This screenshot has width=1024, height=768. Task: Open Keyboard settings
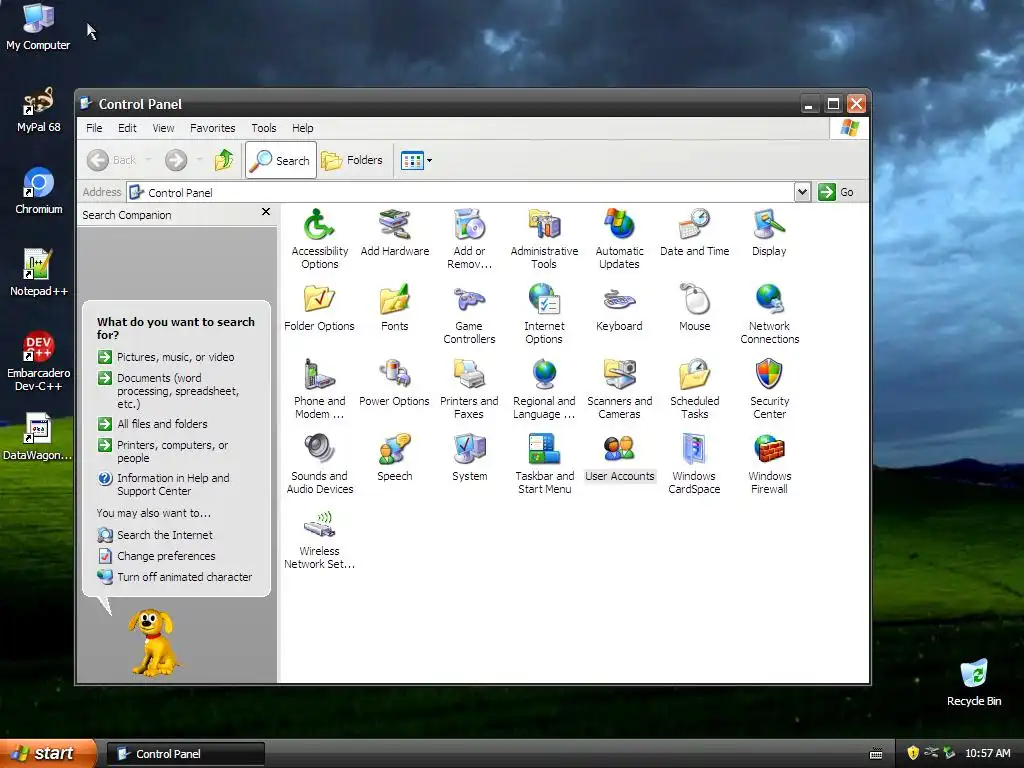click(619, 308)
